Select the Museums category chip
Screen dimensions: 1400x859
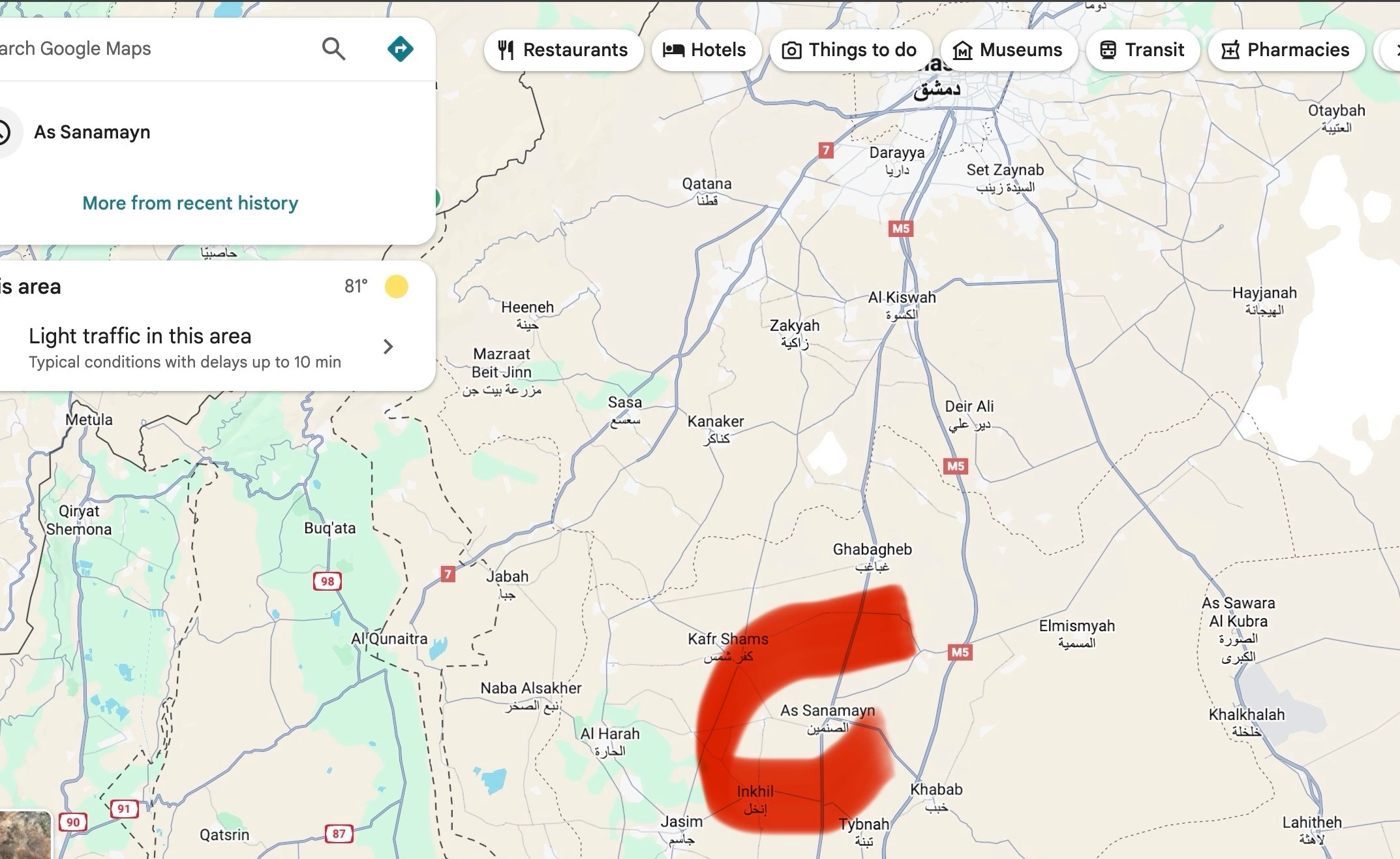click(1009, 50)
